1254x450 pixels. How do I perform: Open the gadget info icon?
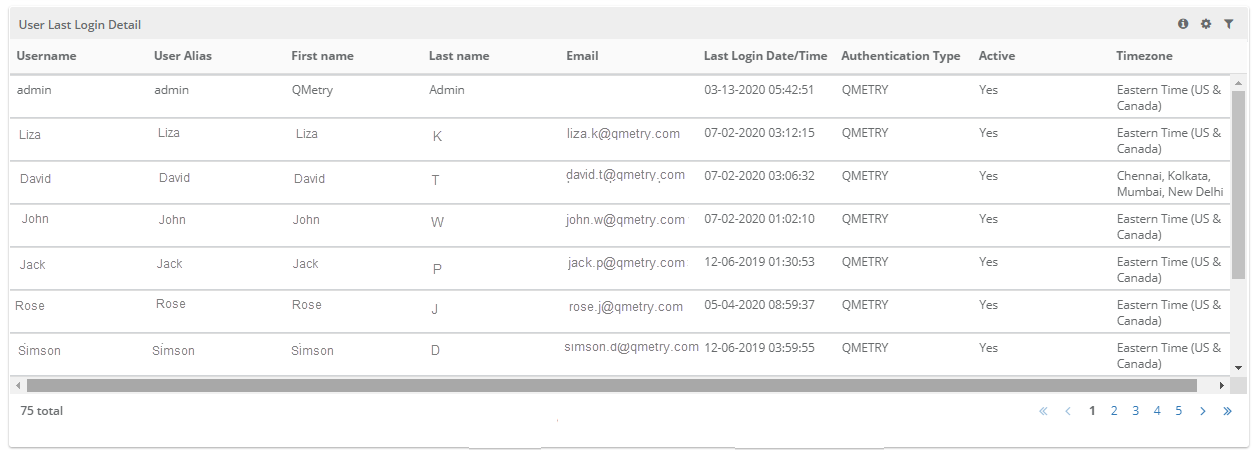[1183, 24]
